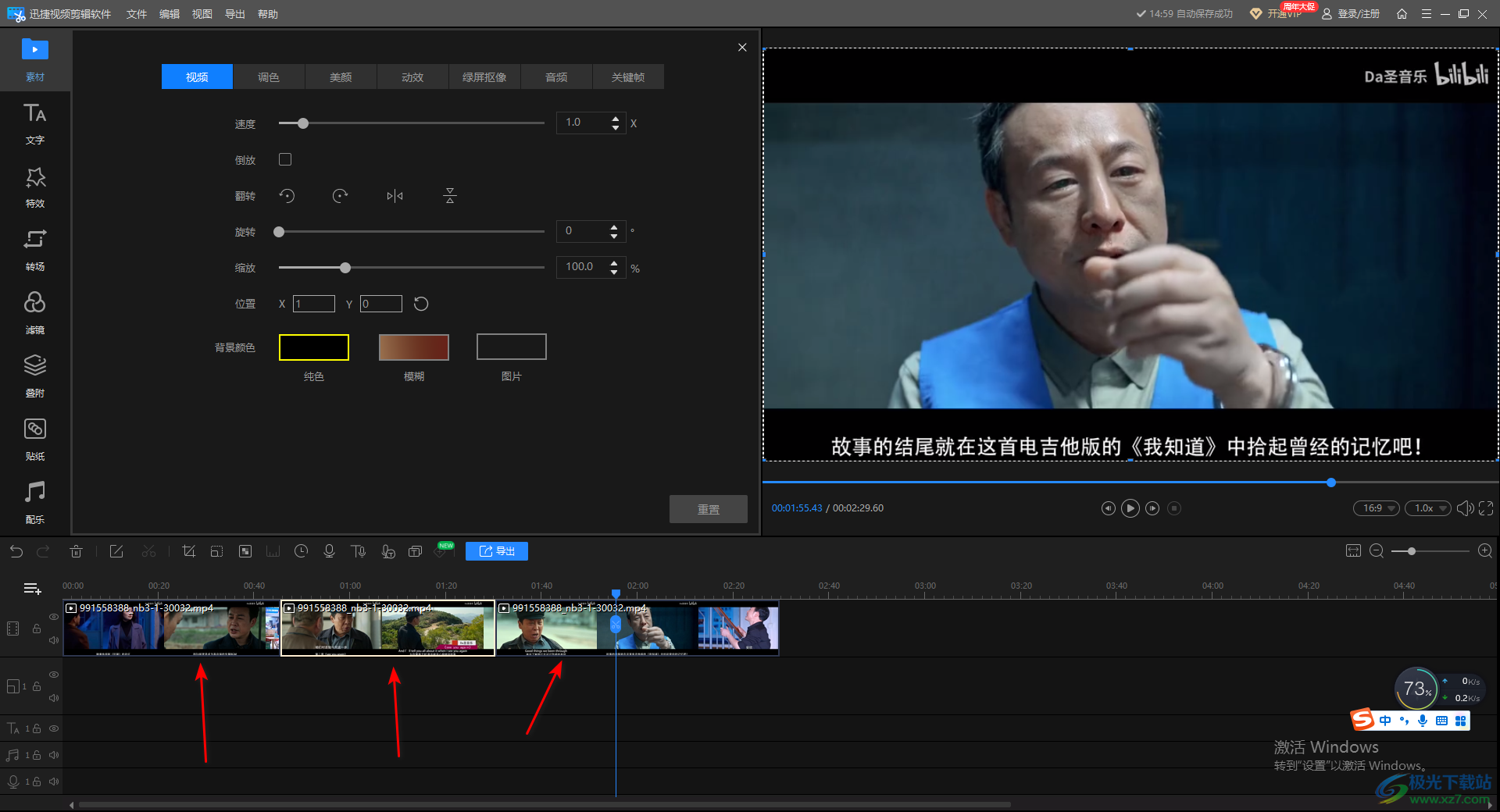The image size is (1500, 812).
Task: Enter fullscreen preview mode
Action: pyautogui.click(x=1486, y=508)
